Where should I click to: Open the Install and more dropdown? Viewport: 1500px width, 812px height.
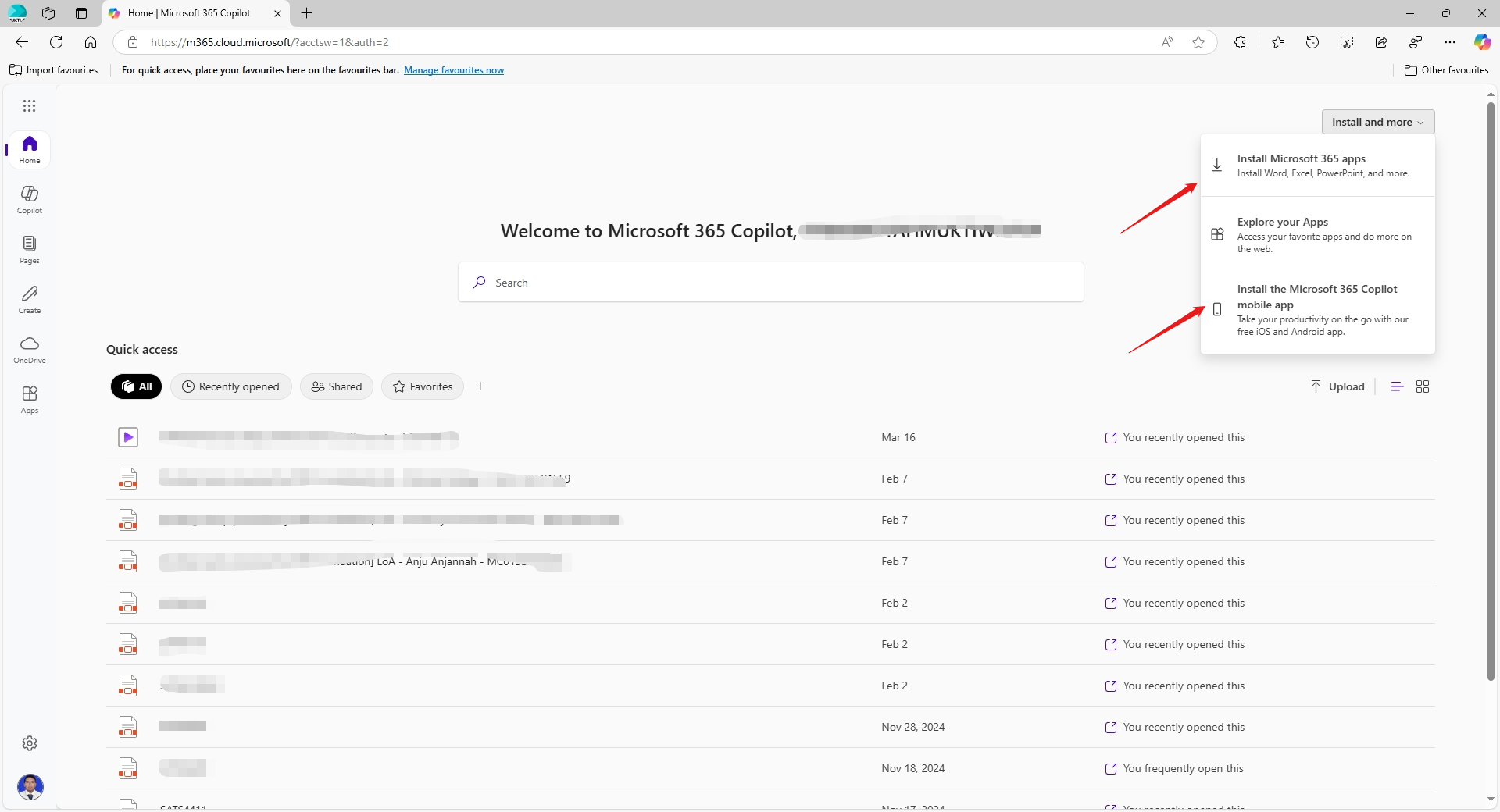pyautogui.click(x=1377, y=122)
